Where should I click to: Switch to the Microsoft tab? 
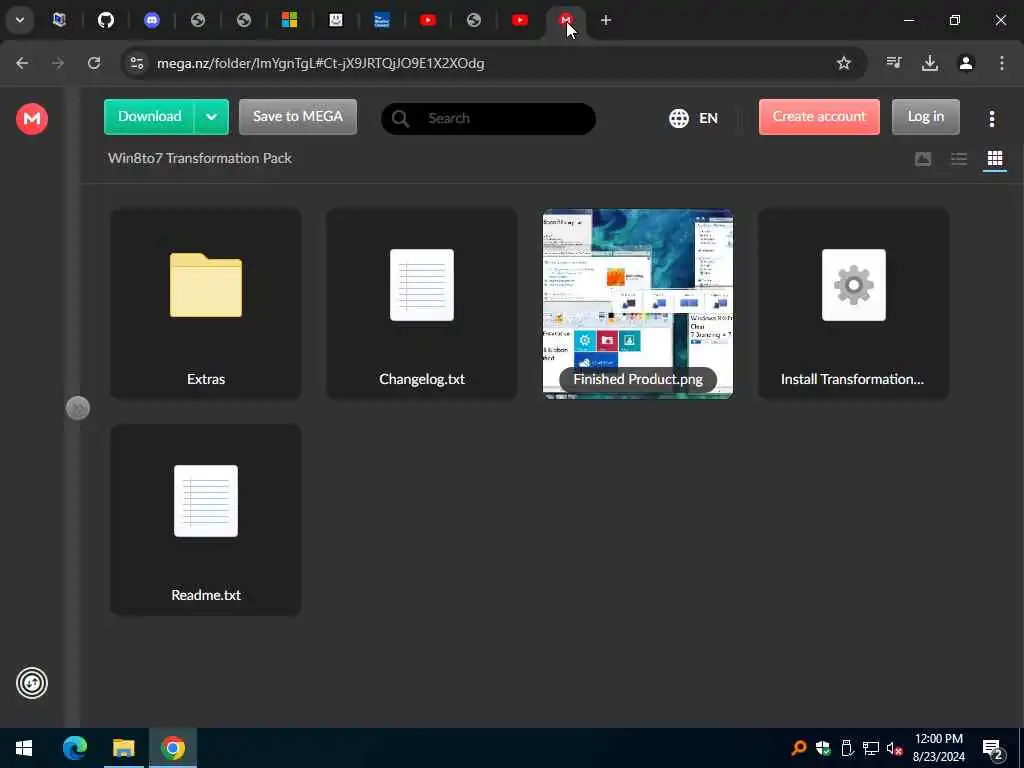(x=289, y=20)
